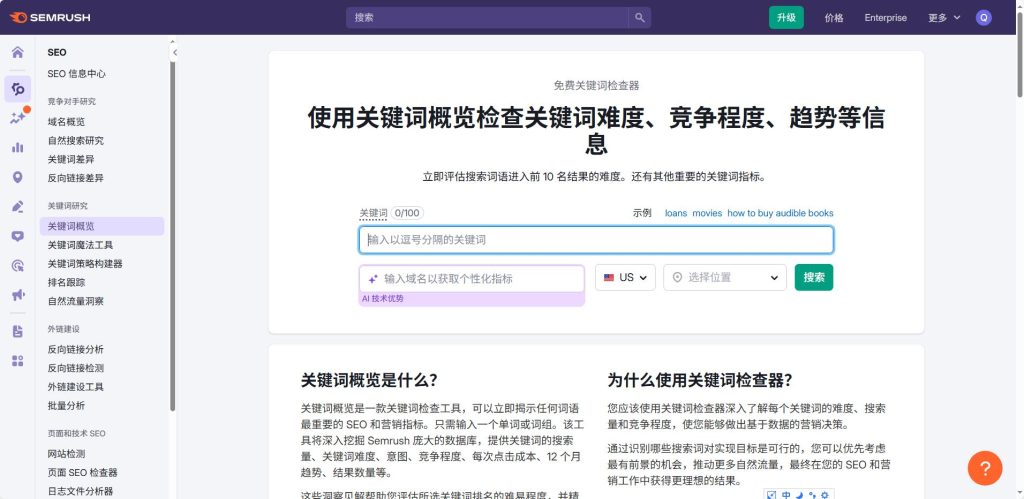The height and width of the screenshot is (499, 1024).
Task: Open the bar chart traffic icon in rail
Action: point(18,148)
